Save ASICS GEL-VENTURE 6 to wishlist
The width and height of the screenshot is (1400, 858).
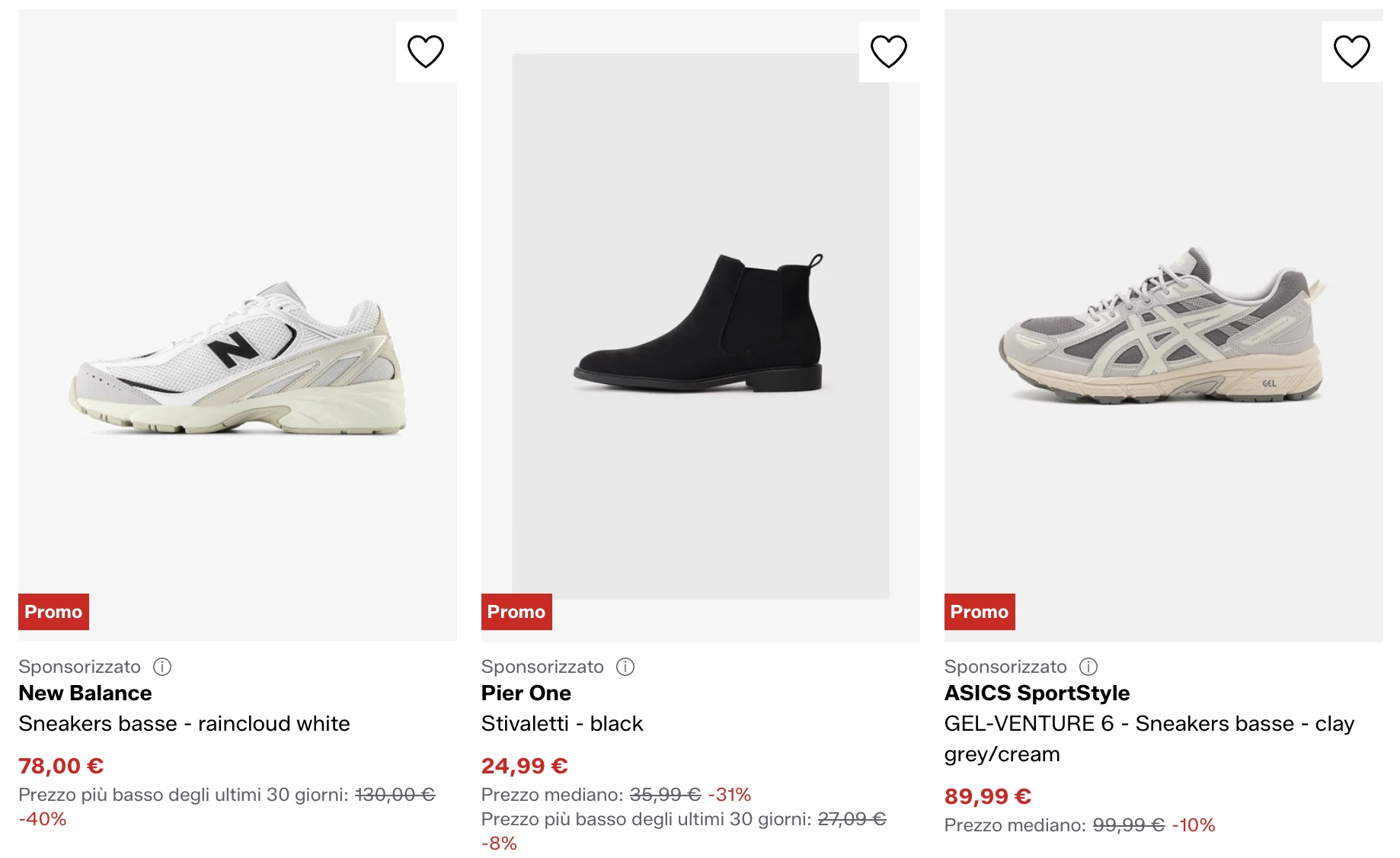pos(1352,52)
